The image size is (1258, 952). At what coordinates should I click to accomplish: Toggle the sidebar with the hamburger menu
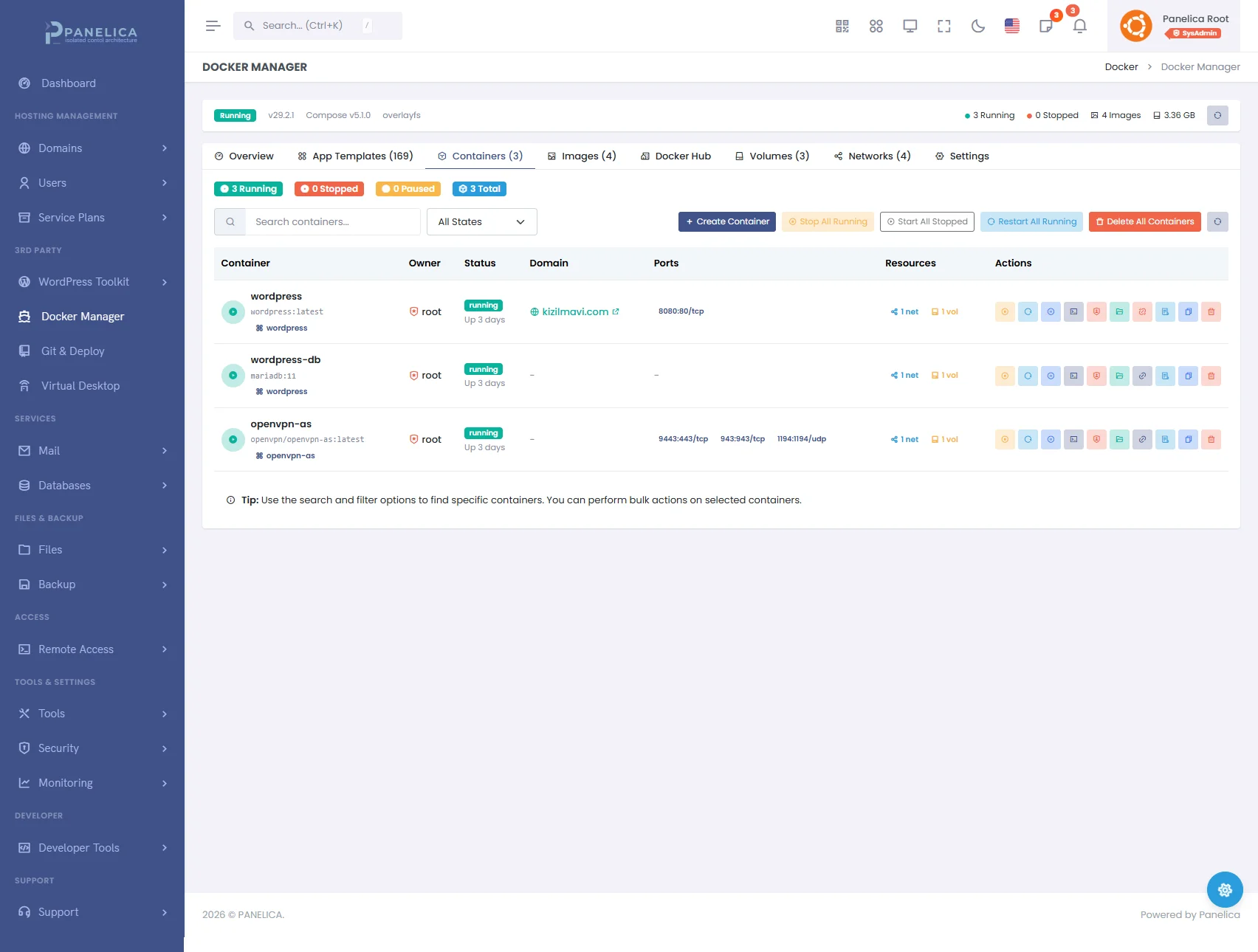213,26
